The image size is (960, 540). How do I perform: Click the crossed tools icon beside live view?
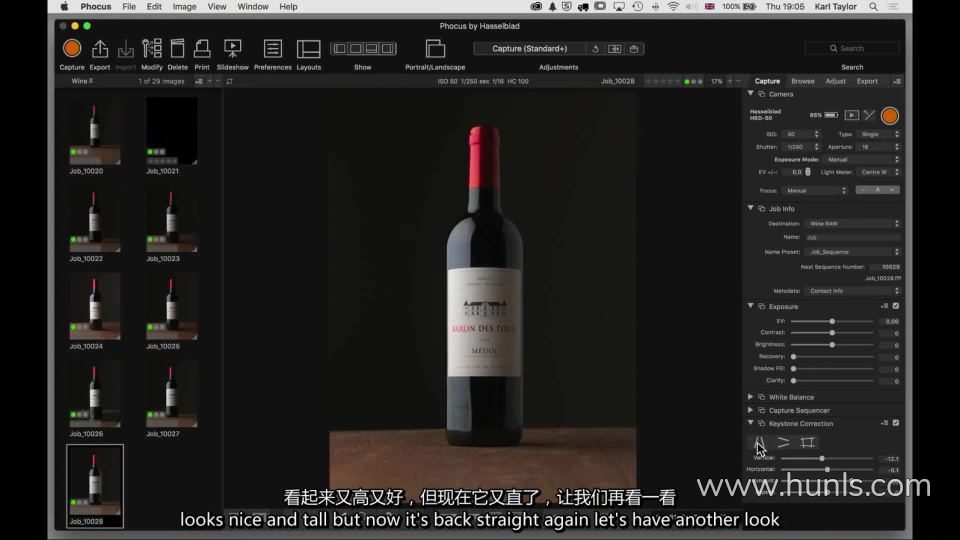(869, 115)
